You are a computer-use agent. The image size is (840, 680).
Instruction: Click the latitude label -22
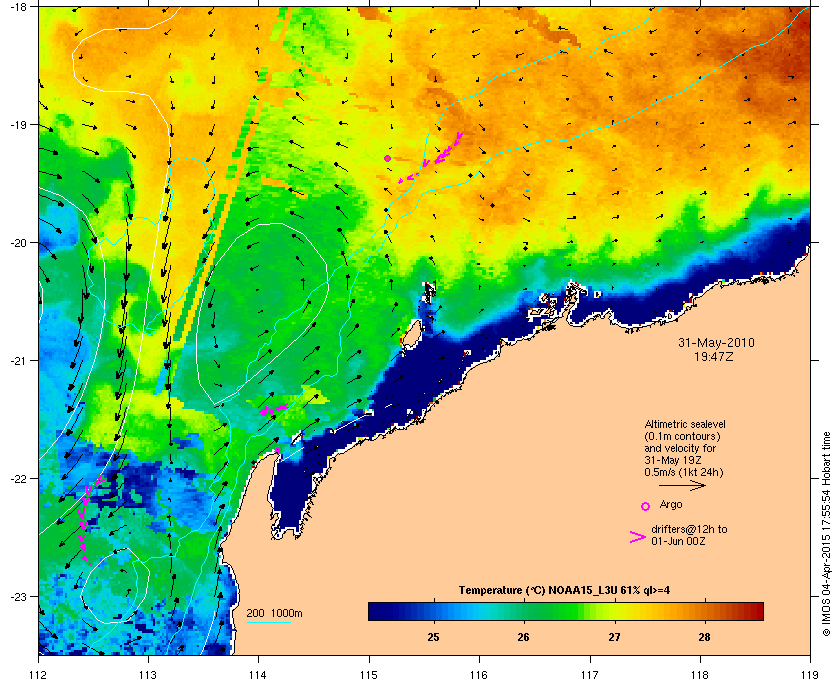coord(18,479)
